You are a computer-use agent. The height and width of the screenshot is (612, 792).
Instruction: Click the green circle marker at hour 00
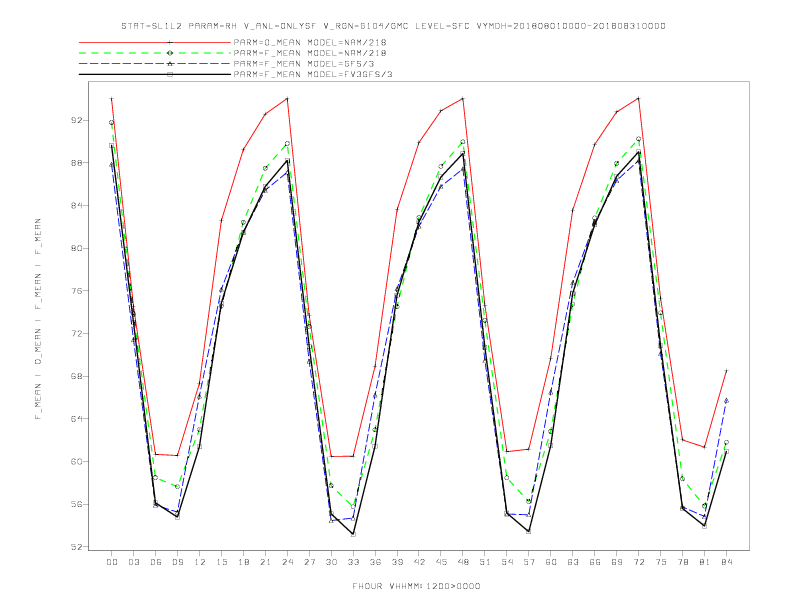pos(112,123)
